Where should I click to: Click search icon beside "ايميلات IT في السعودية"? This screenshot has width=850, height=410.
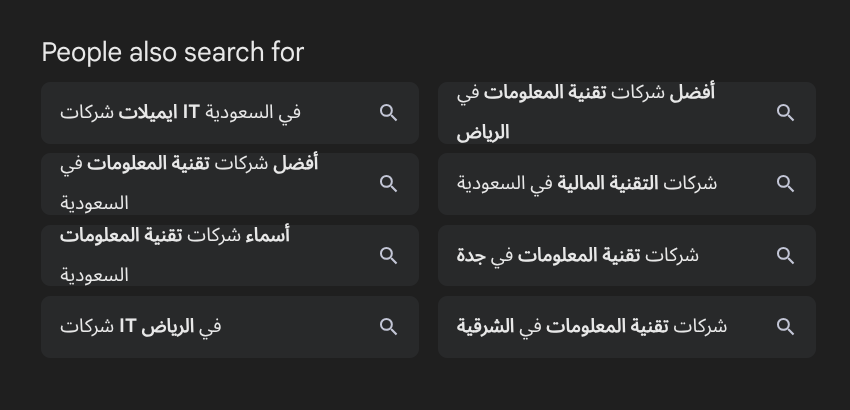389,113
